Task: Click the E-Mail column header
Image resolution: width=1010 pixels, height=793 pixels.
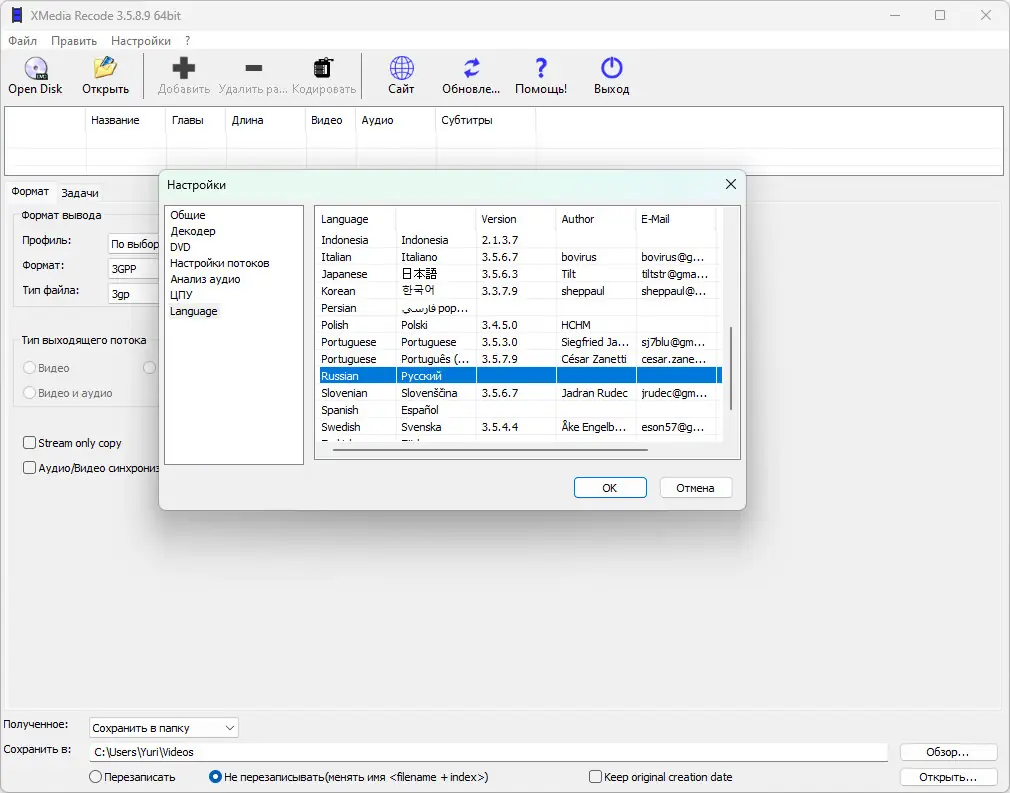Action: pyautogui.click(x=676, y=219)
